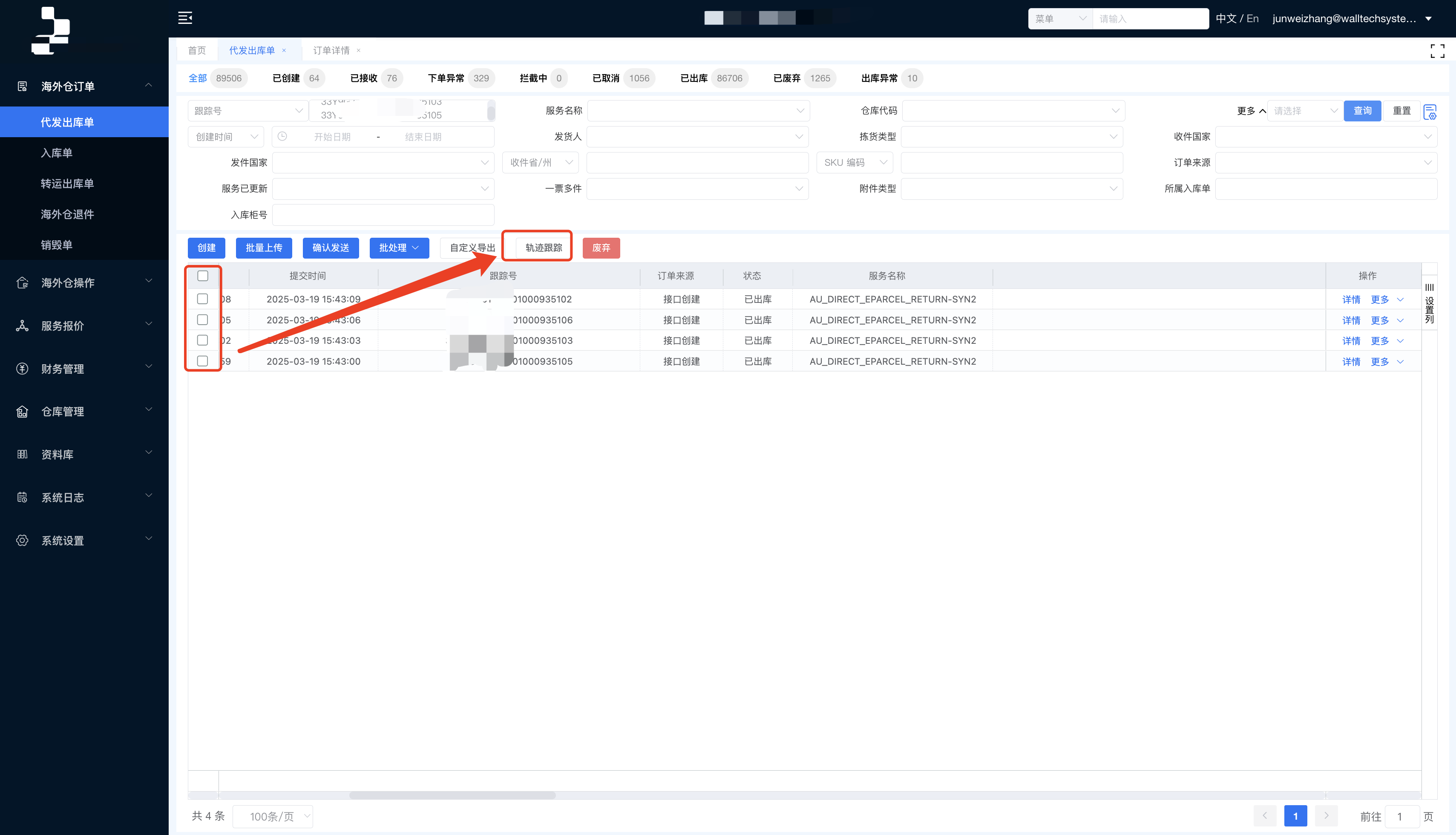Go to previous page arrow

pyautogui.click(x=1264, y=815)
